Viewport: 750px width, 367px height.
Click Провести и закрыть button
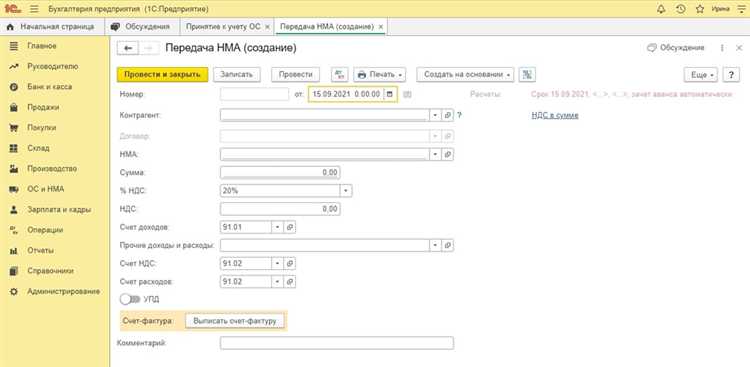coord(163,74)
